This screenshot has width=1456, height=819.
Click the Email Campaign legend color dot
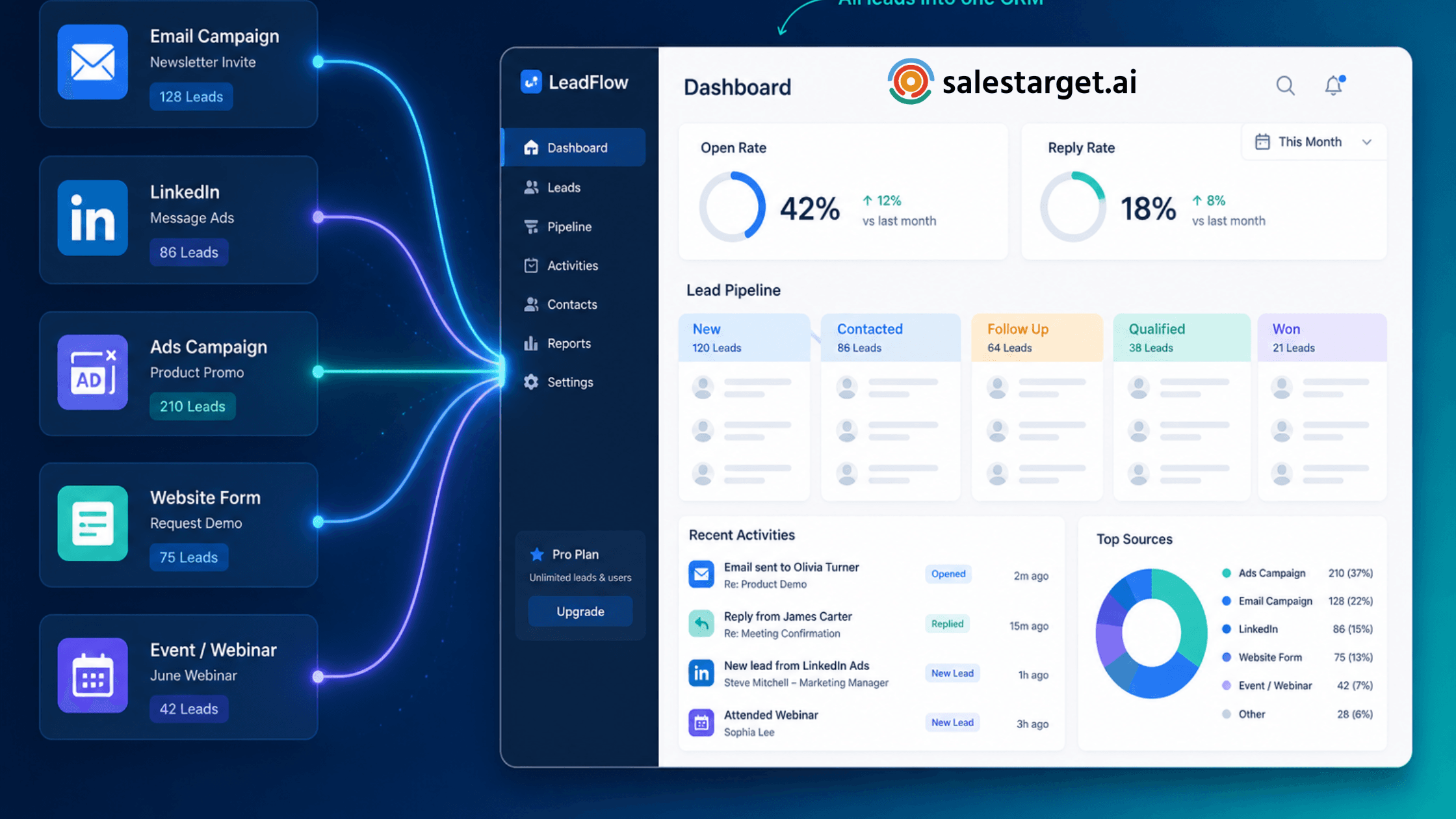click(1227, 601)
